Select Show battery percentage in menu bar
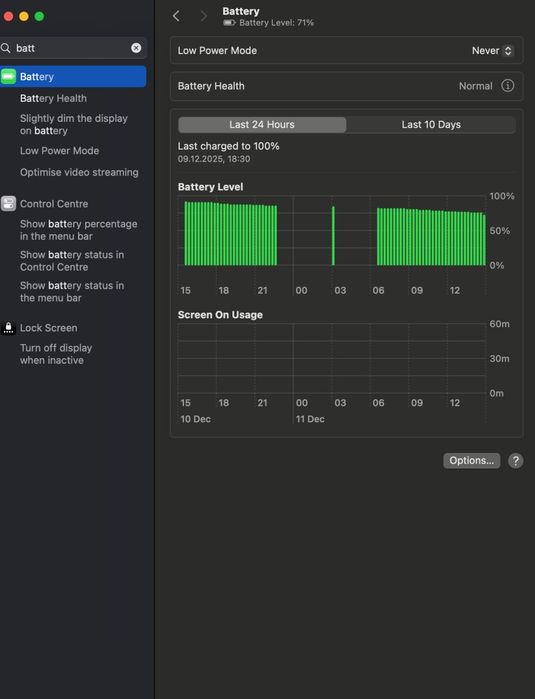535x699 pixels. 78,230
